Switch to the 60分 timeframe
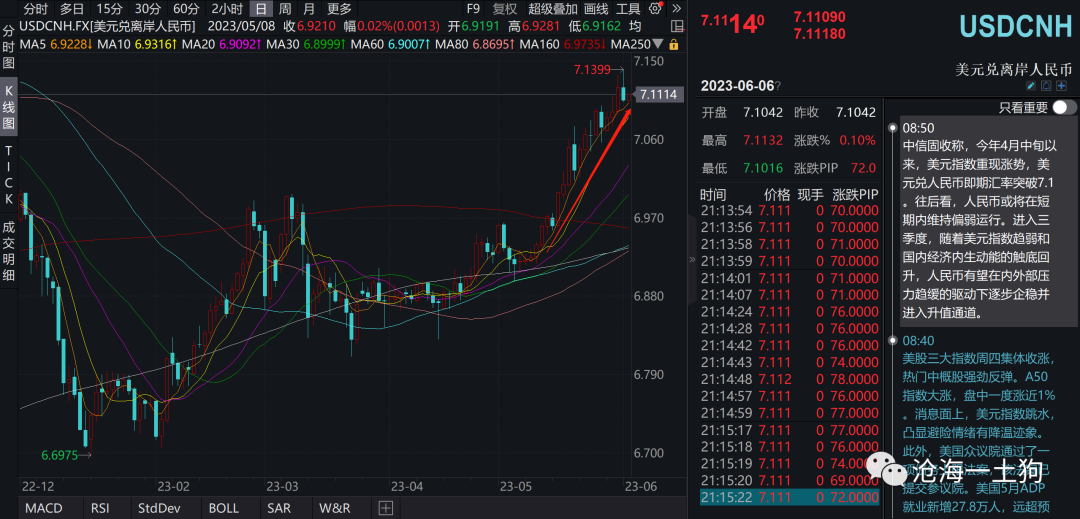Image resolution: width=1080 pixels, height=519 pixels. click(185, 9)
